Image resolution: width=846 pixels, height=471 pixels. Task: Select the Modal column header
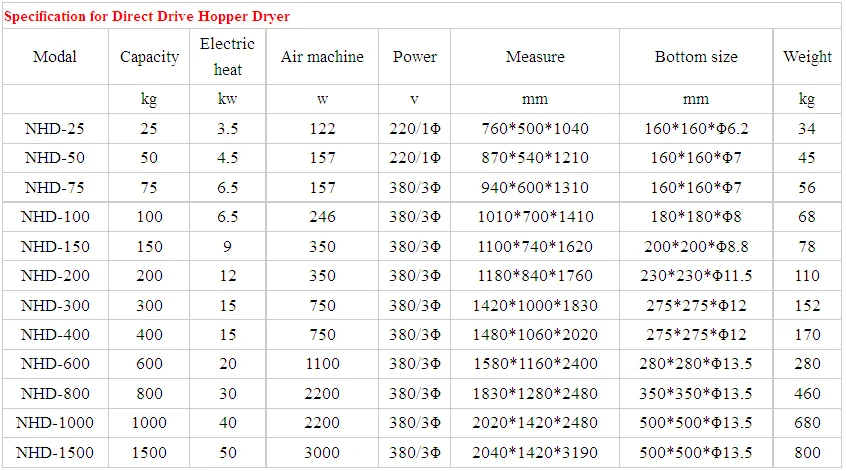click(x=55, y=57)
